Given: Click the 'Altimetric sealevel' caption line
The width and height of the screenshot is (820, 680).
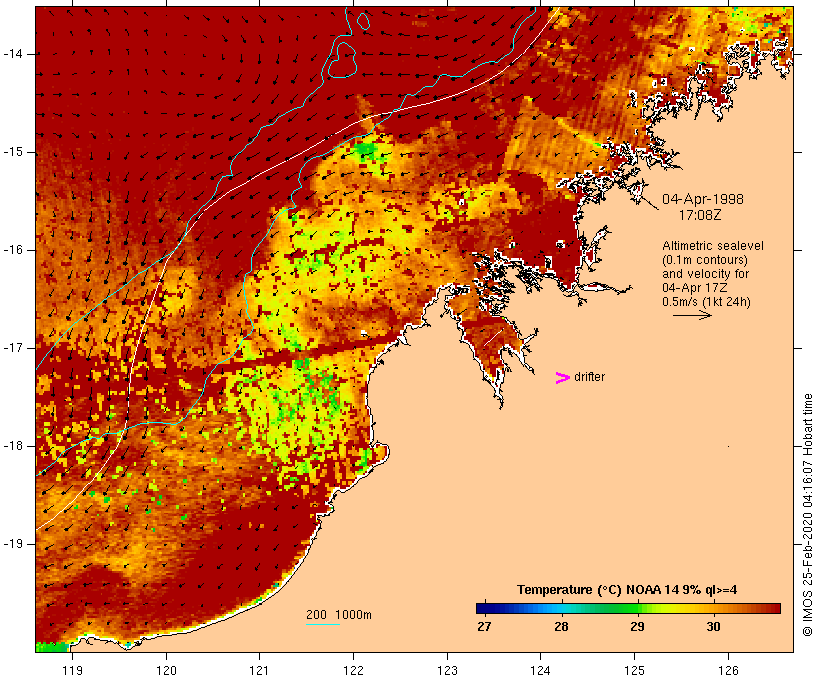Looking at the screenshot, I should pos(713,246).
